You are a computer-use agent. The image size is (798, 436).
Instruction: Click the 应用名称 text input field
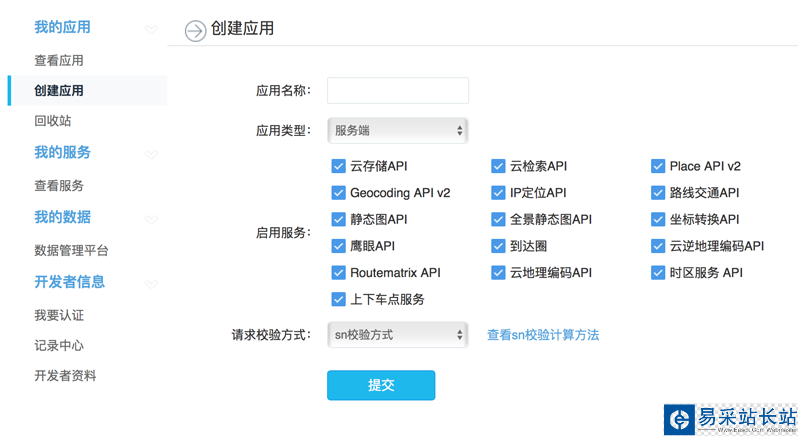(397, 90)
